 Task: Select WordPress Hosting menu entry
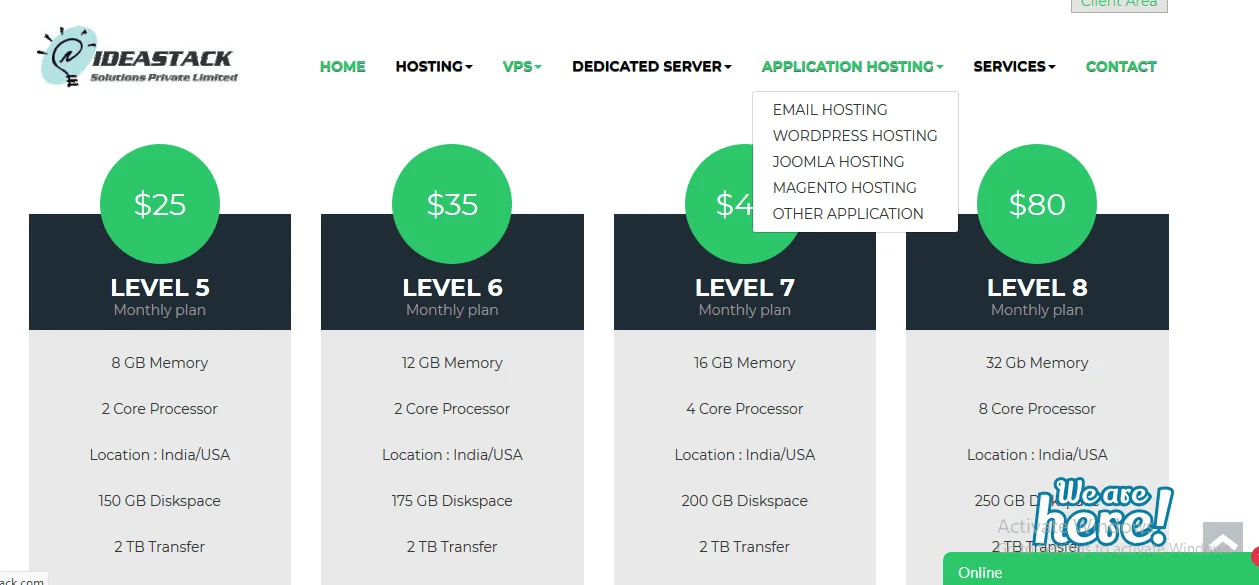pos(855,136)
